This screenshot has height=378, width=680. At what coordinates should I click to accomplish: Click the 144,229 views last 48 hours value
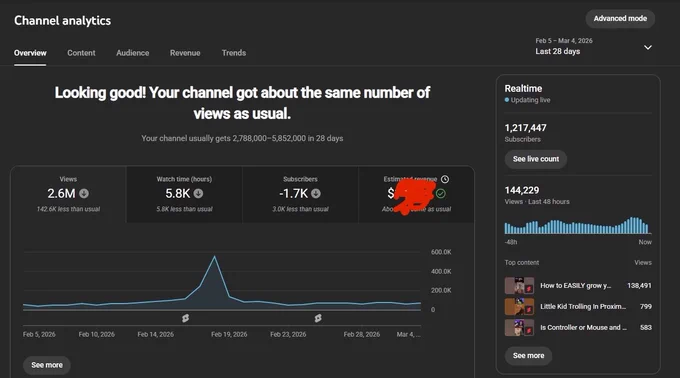pyautogui.click(x=522, y=190)
